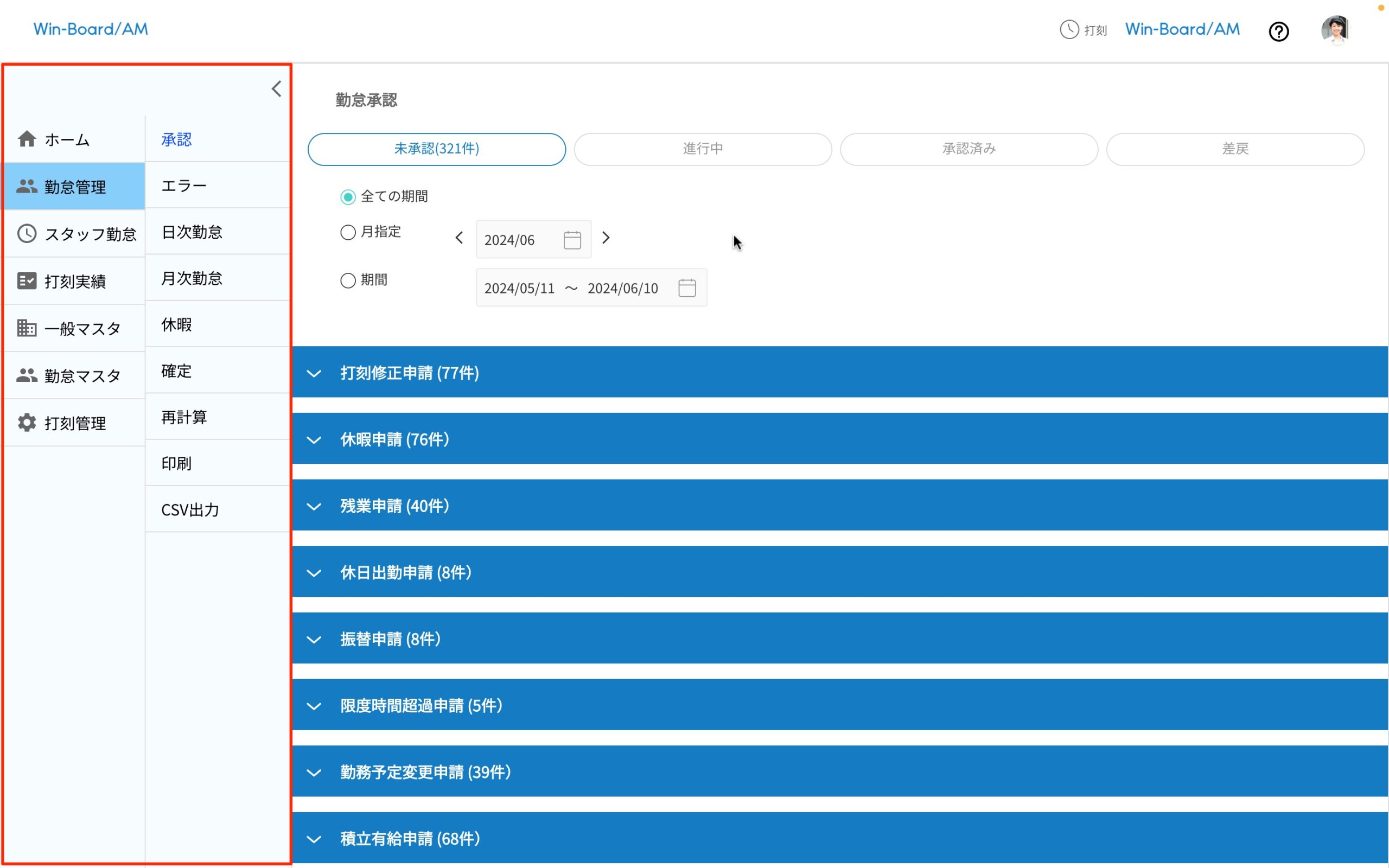Screen dimensions: 1389x868
Task: Open the 進行中 tab
Action: click(702, 149)
